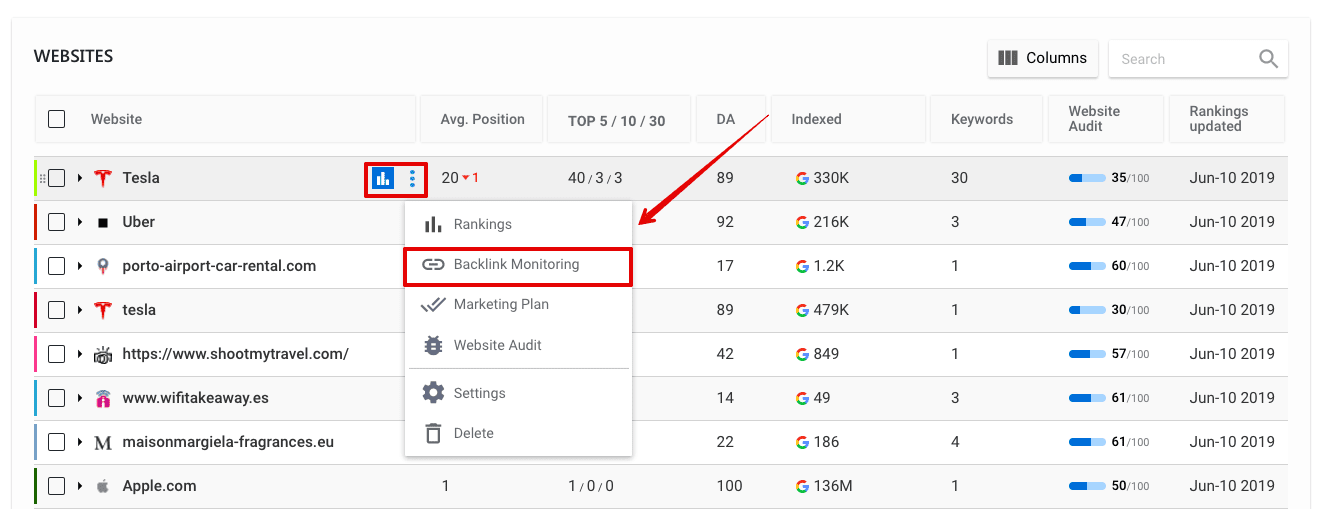Click the Google icon beside 1.2K
The height and width of the screenshot is (509, 1323).
(x=802, y=266)
